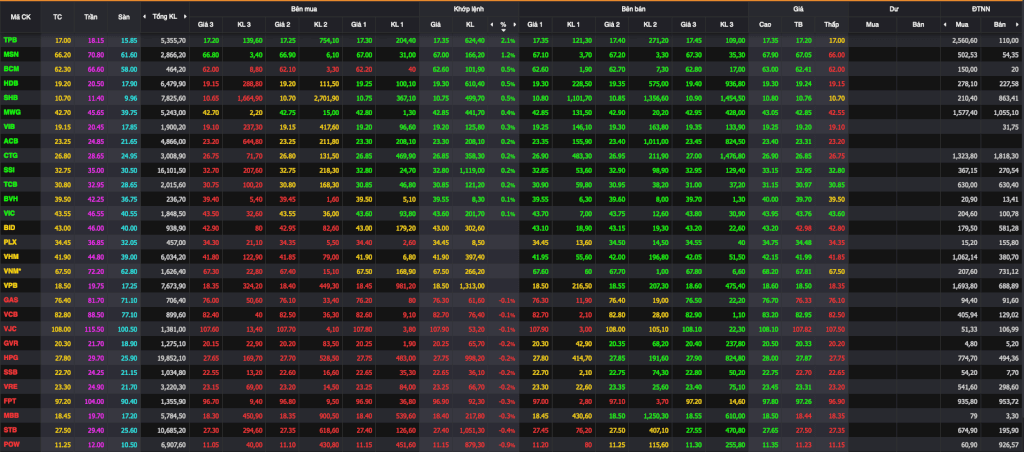Open ACB stock ticker

tap(10, 140)
